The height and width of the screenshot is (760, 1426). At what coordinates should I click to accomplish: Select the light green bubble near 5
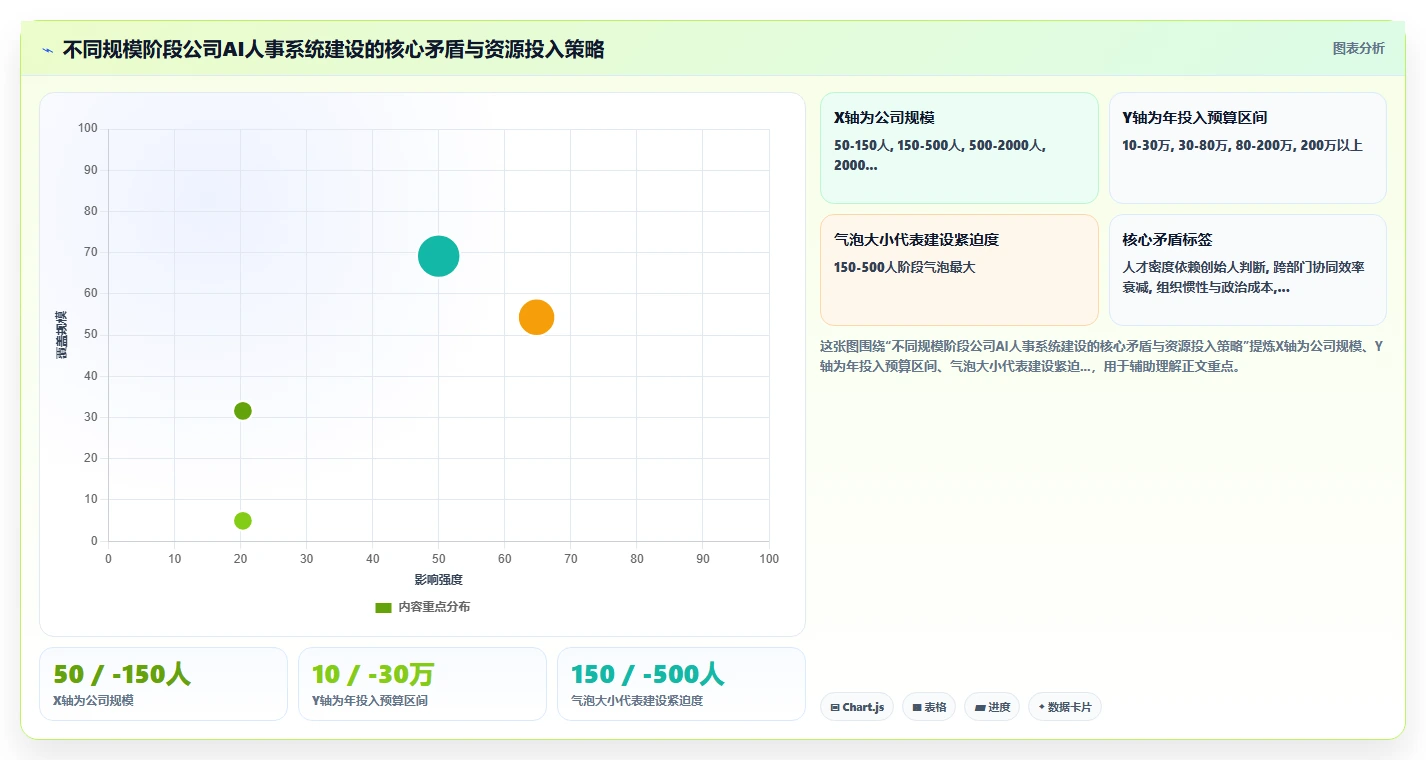click(242, 521)
